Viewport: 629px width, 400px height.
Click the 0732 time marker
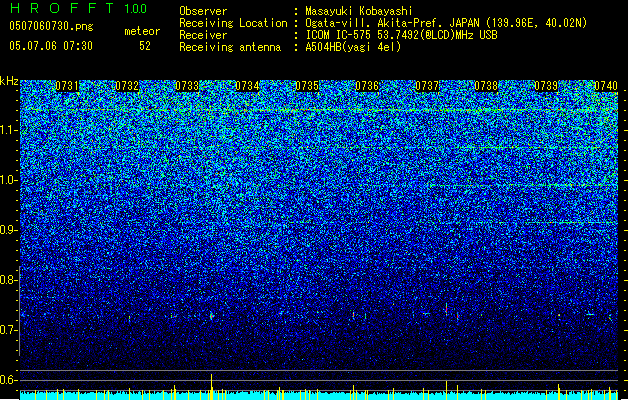[127, 86]
